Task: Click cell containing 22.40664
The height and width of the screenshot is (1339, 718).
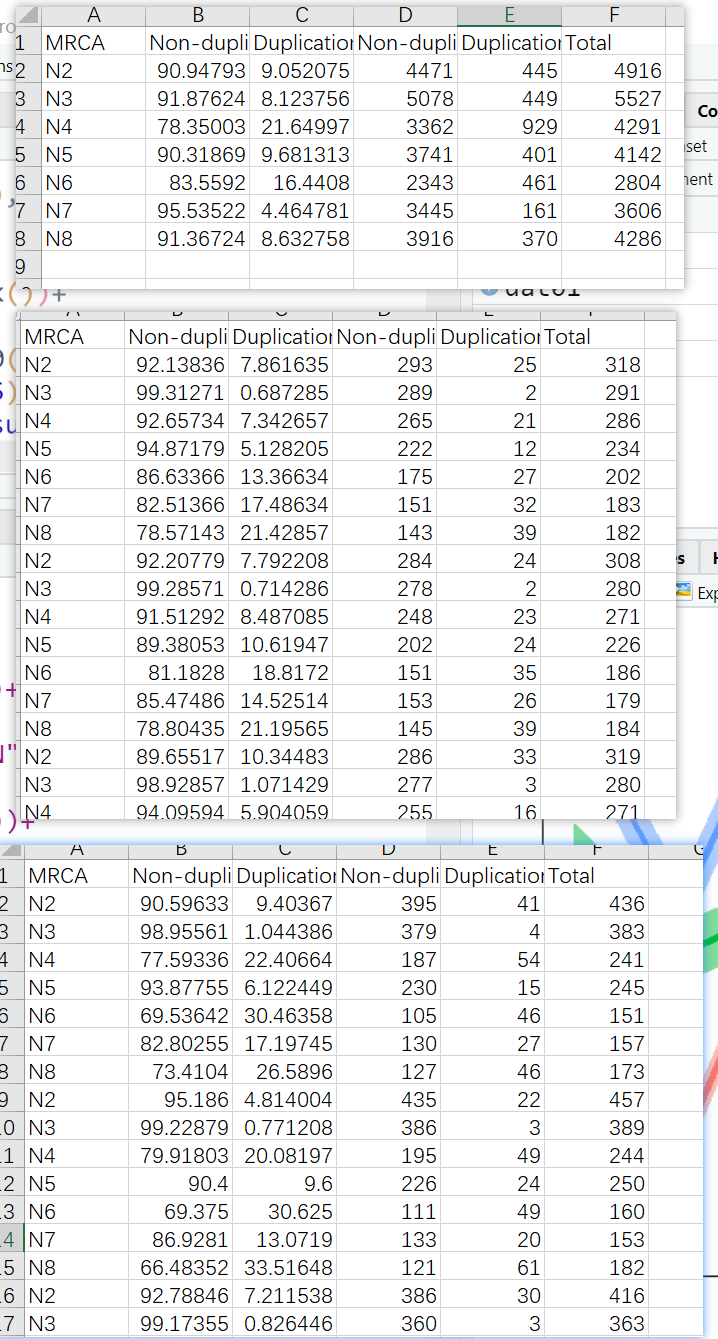Action: (x=286, y=959)
